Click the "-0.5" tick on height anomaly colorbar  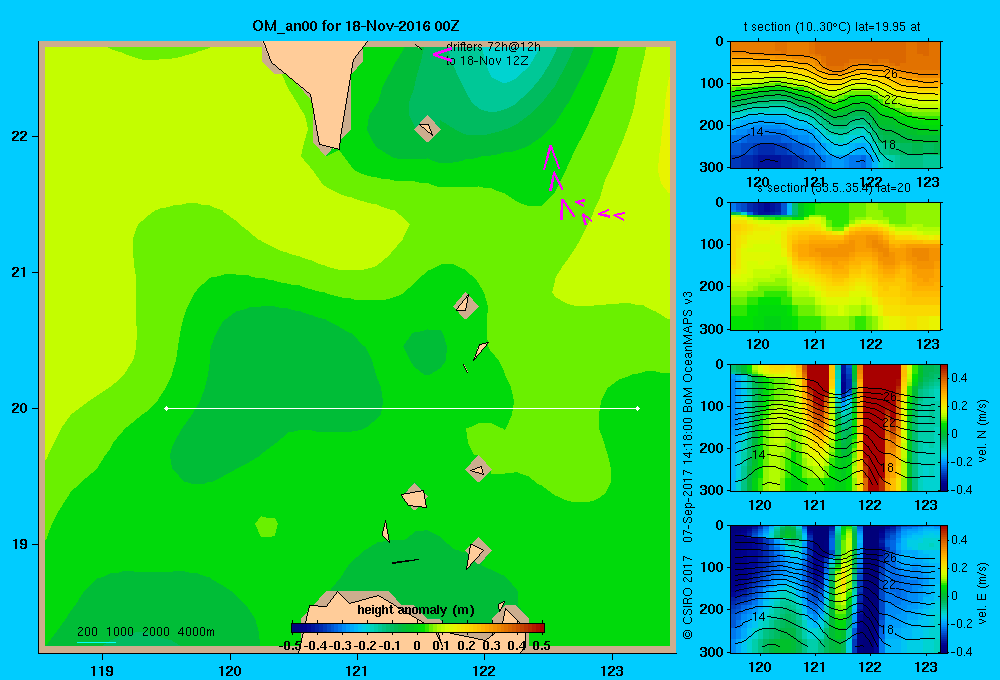click(290, 646)
